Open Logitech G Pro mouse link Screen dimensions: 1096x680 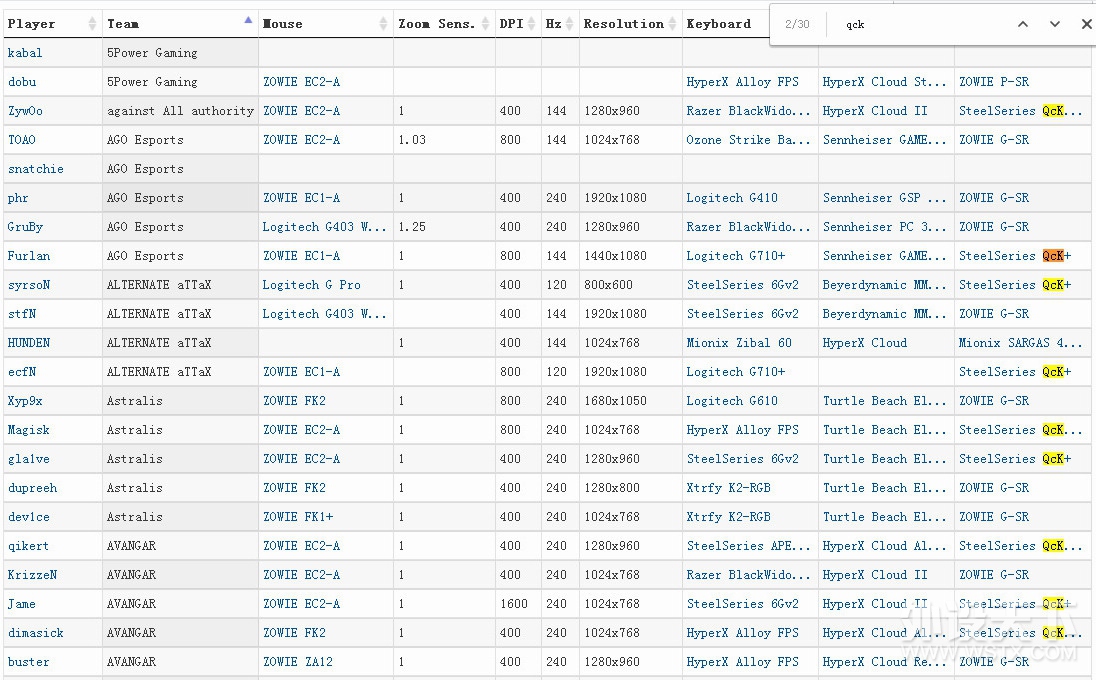coord(312,285)
